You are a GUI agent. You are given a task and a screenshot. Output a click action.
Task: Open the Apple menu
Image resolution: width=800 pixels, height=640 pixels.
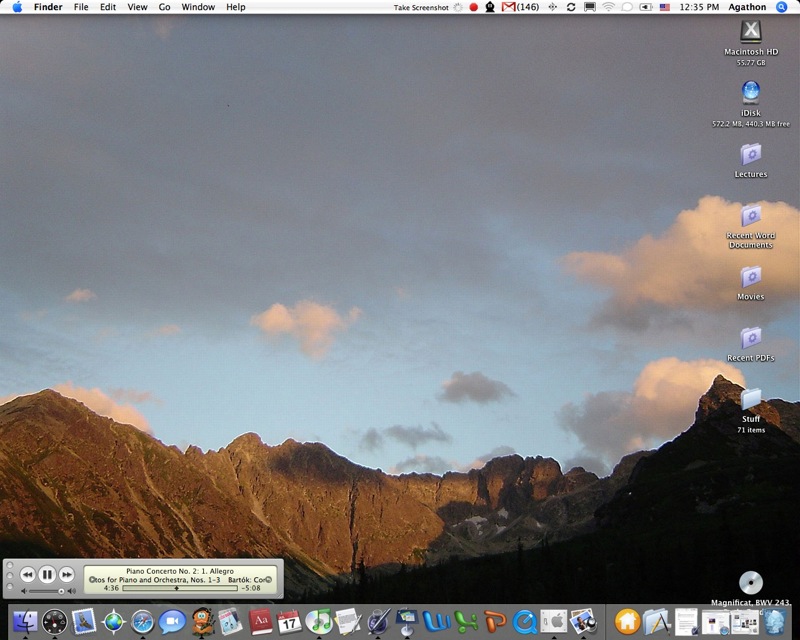(17, 7)
